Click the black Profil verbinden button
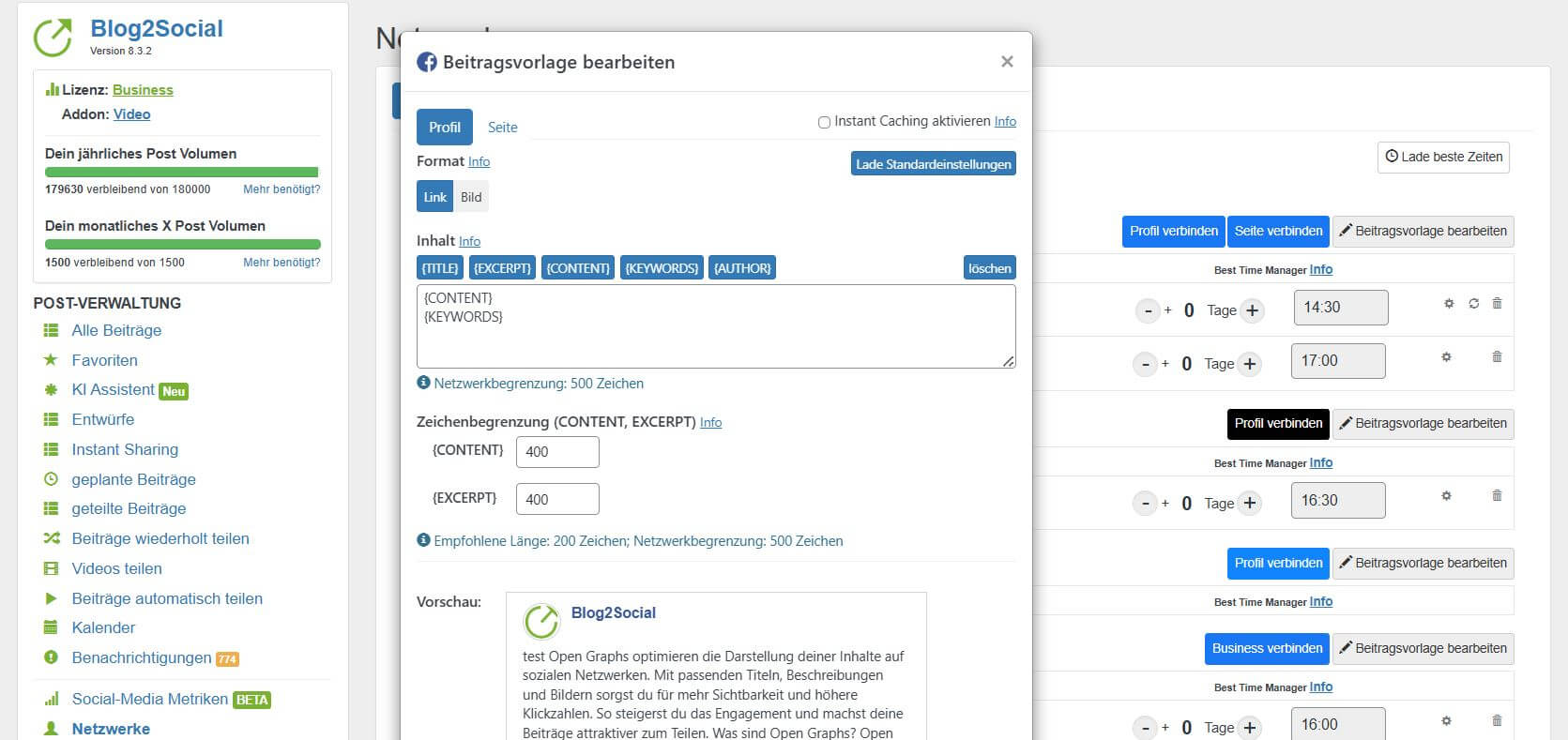 [1278, 423]
